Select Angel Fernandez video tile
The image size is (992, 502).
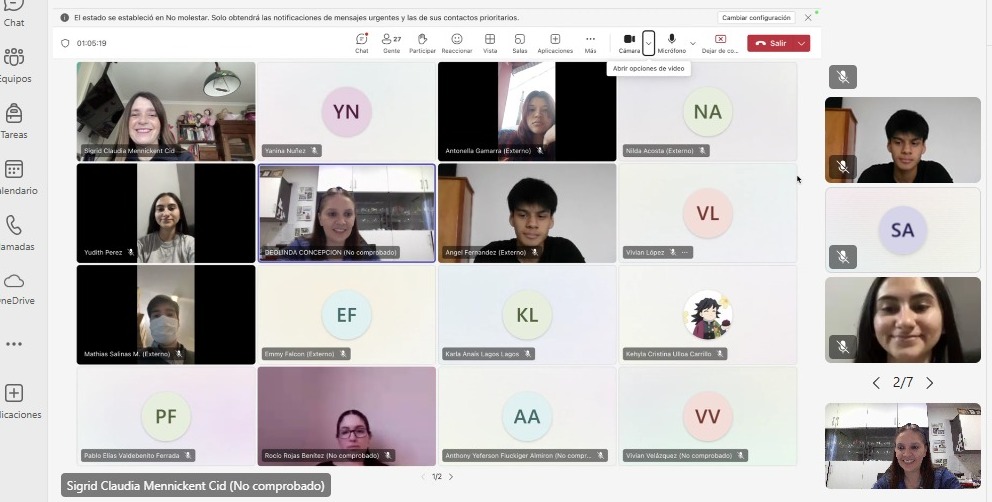[527, 212]
